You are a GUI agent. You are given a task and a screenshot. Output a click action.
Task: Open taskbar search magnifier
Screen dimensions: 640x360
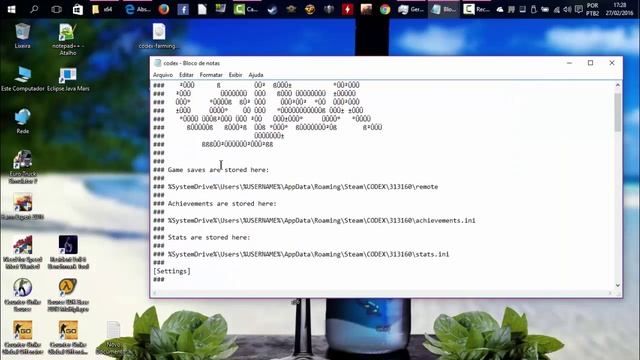tap(34, 9)
